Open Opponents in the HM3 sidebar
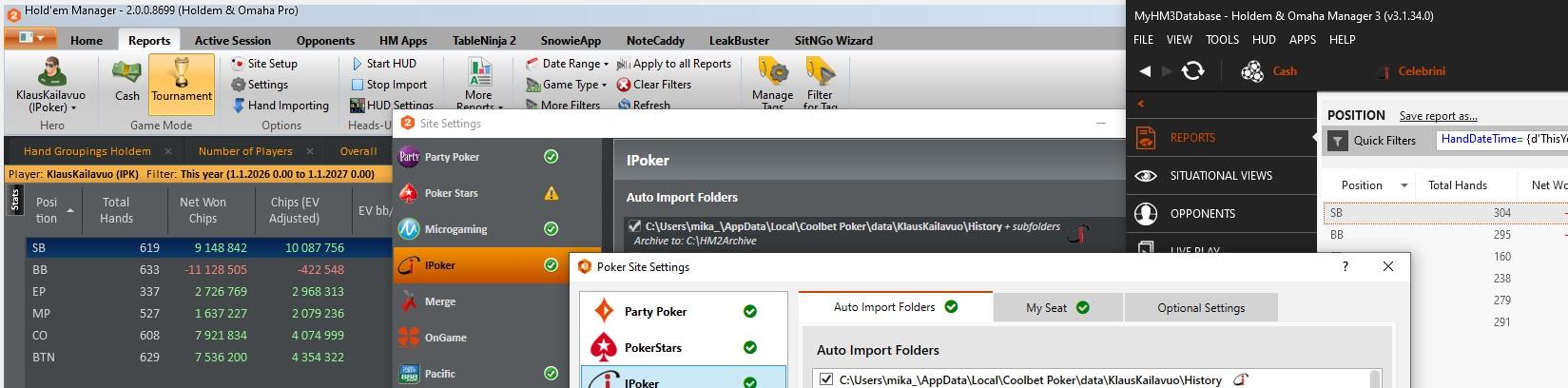 point(1202,214)
